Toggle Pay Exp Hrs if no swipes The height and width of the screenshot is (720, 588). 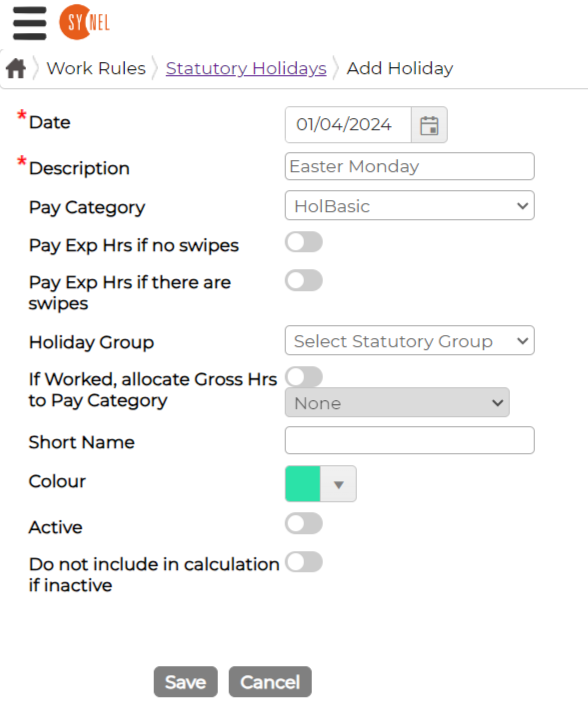pyautogui.click(x=304, y=242)
